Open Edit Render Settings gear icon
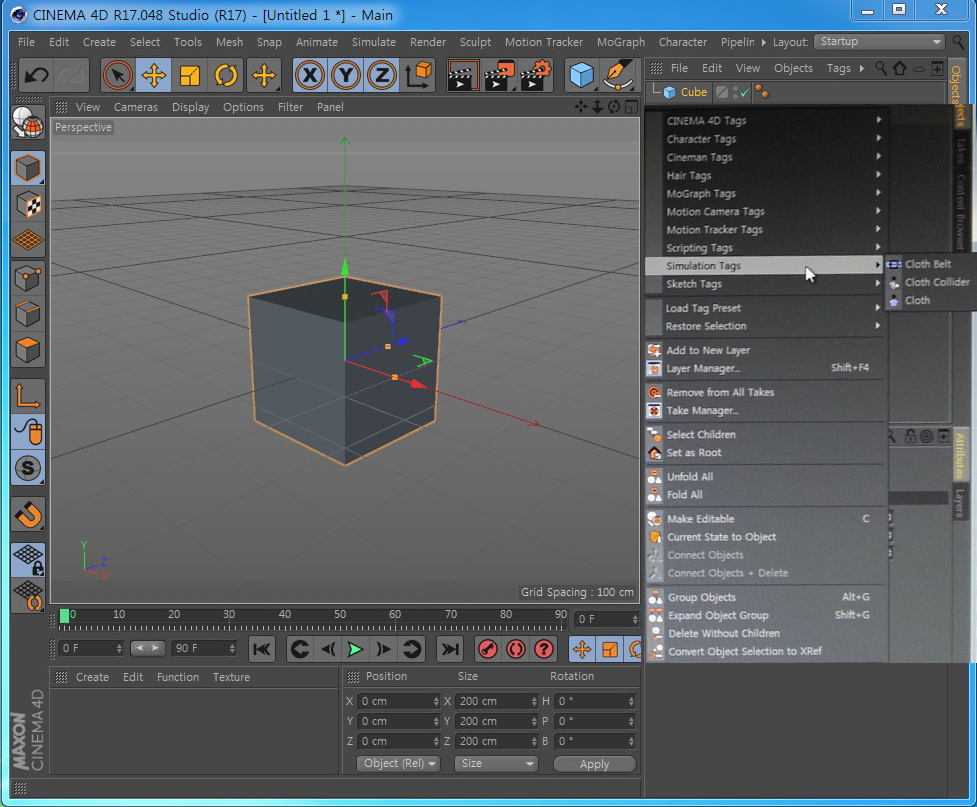The width and height of the screenshot is (977, 807). 536,75
